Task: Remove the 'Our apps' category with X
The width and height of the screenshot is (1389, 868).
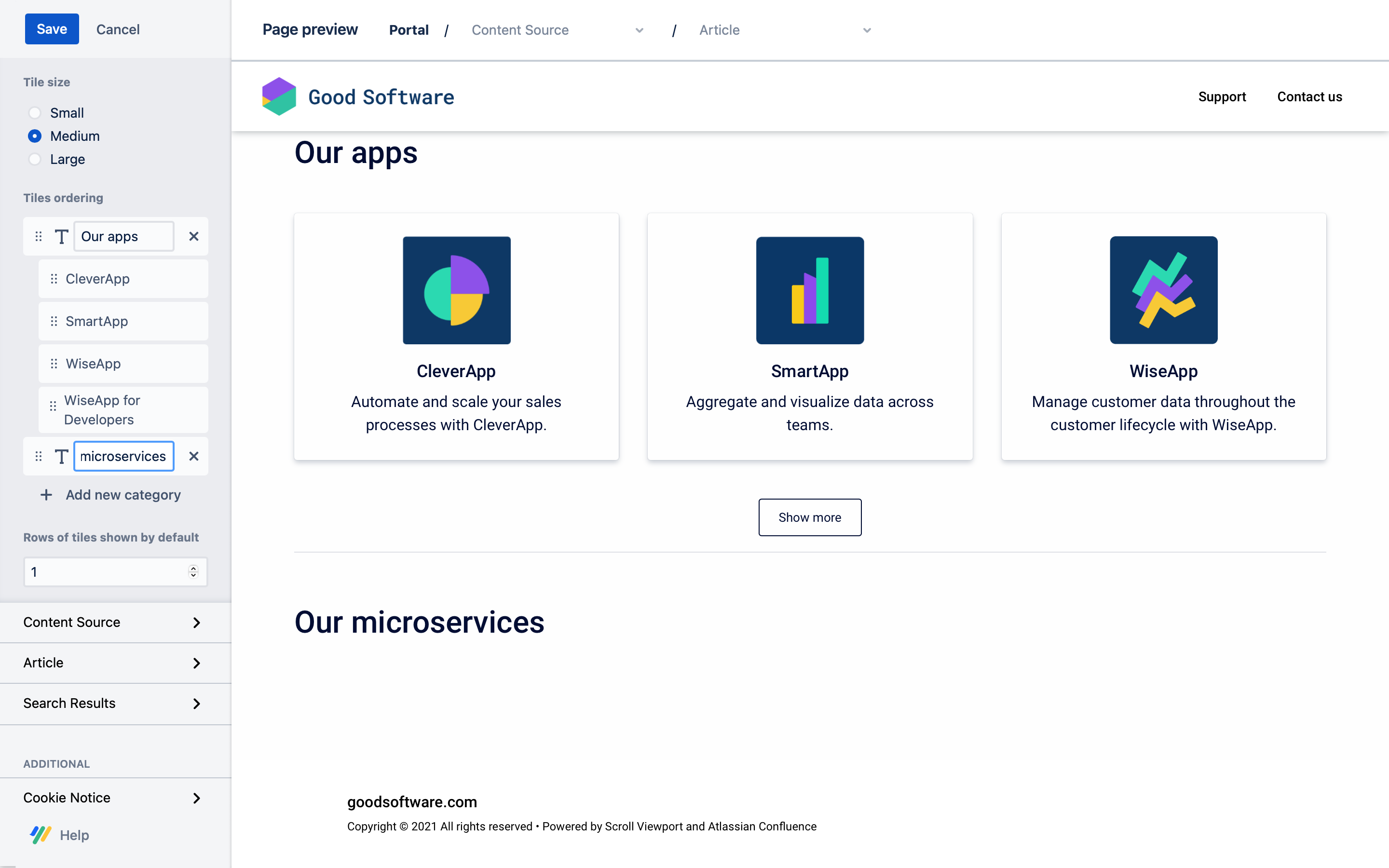Action: tap(193, 236)
